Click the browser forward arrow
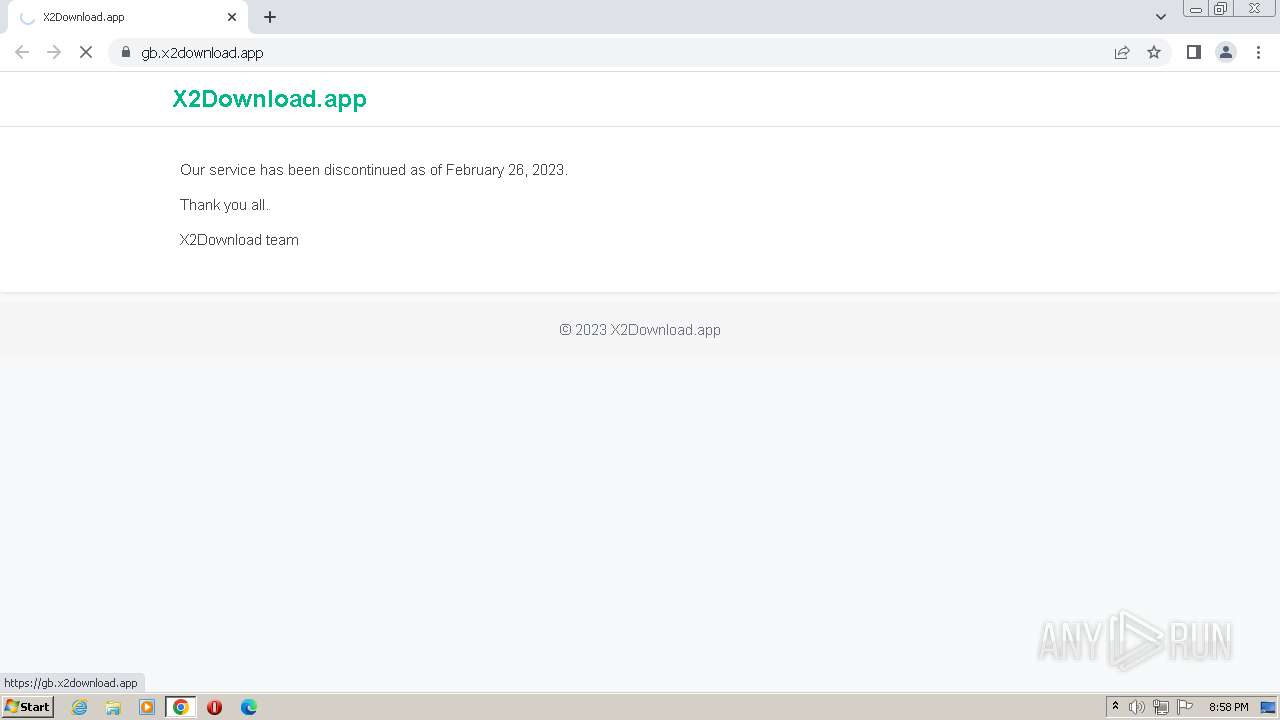 [54, 52]
